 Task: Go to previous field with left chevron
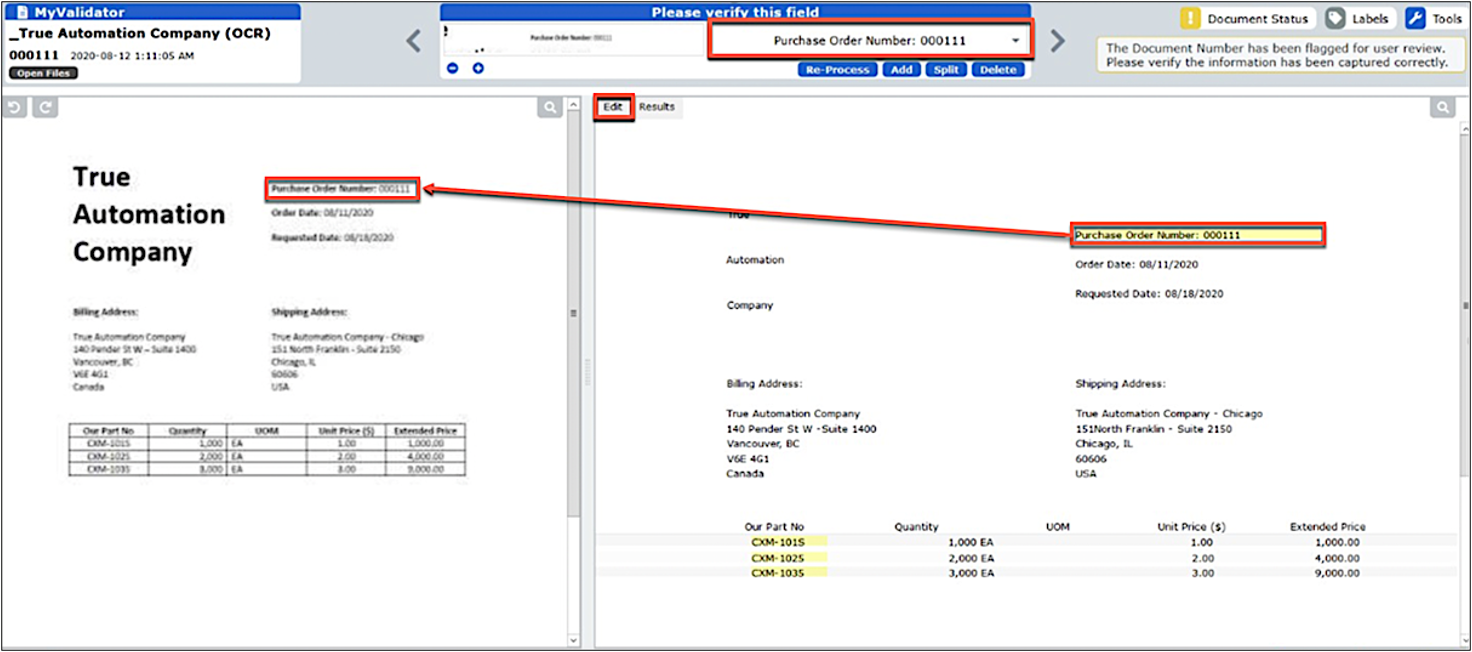414,41
